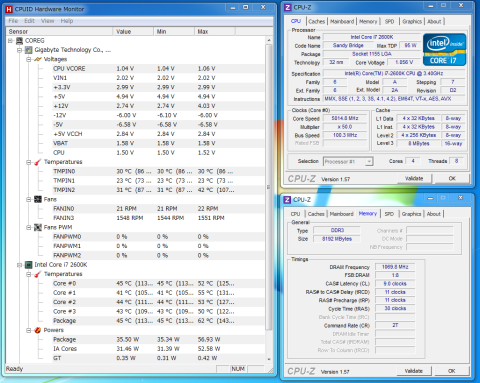Click the memory Size 8192 MBytes field
The image size is (480, 383).
337,239
